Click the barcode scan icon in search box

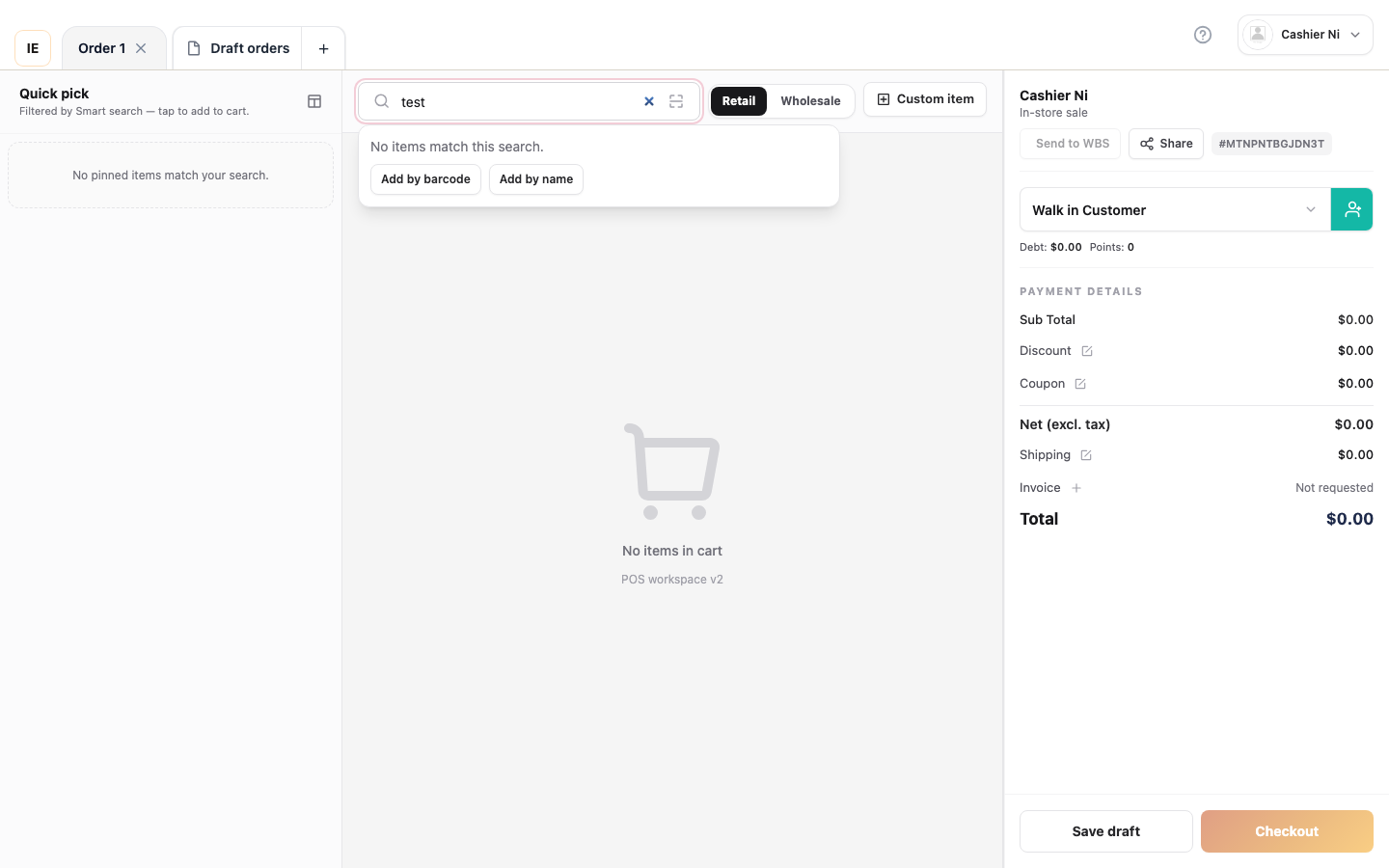click(x=676, y=101)
